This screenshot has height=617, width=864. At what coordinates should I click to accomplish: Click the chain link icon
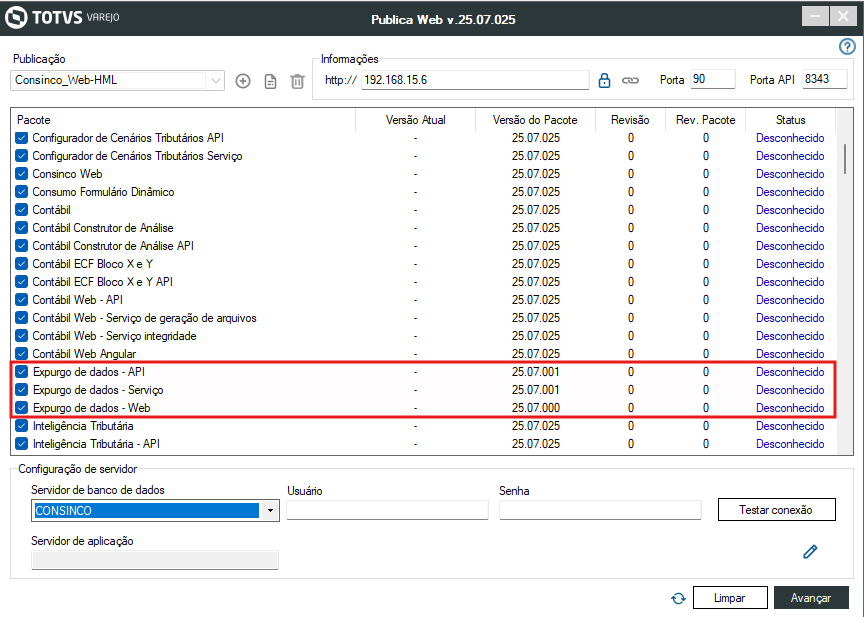coord(630,80)
